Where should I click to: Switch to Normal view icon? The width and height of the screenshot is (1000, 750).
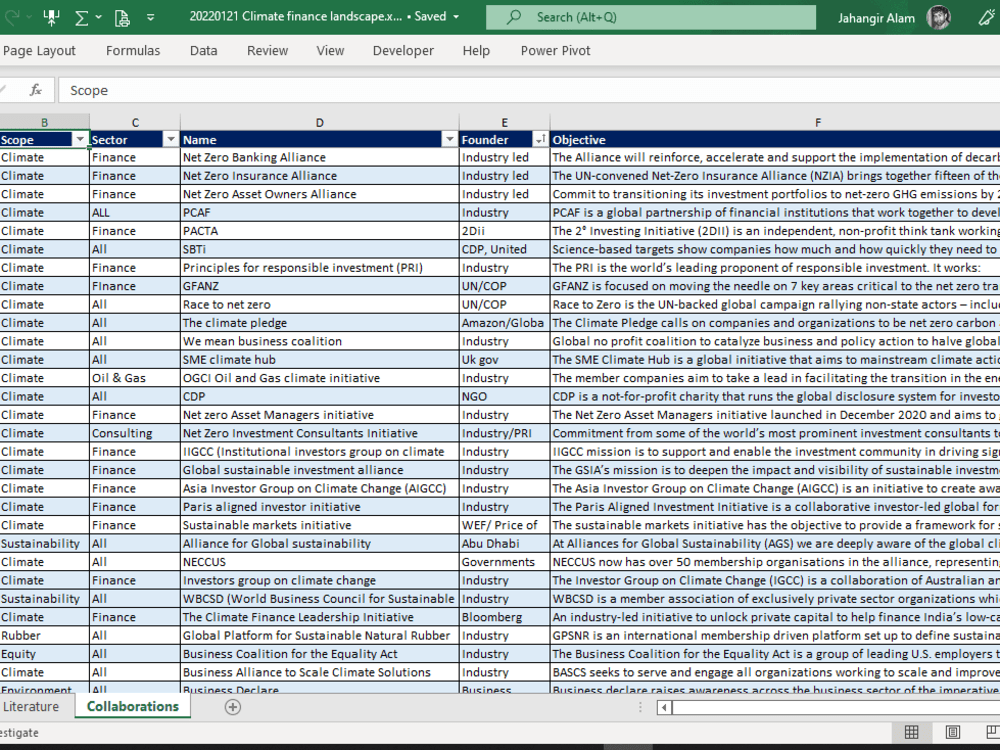tap(912, 732)
